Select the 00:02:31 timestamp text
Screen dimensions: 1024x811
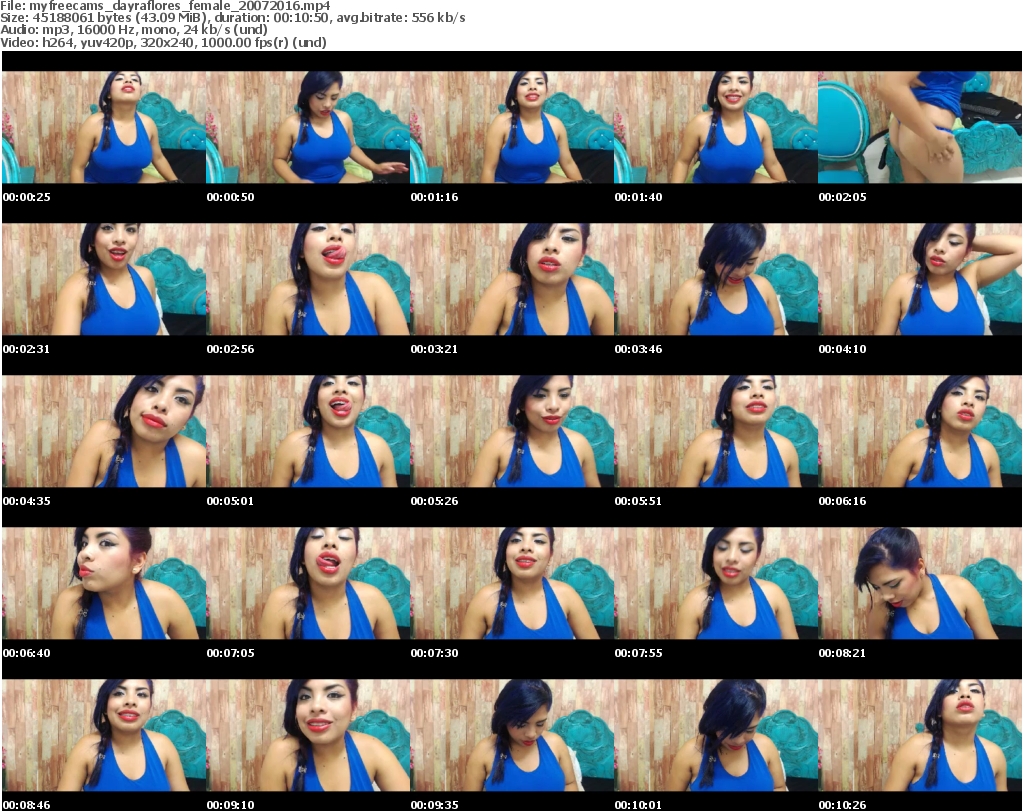(x=27, y=349)
